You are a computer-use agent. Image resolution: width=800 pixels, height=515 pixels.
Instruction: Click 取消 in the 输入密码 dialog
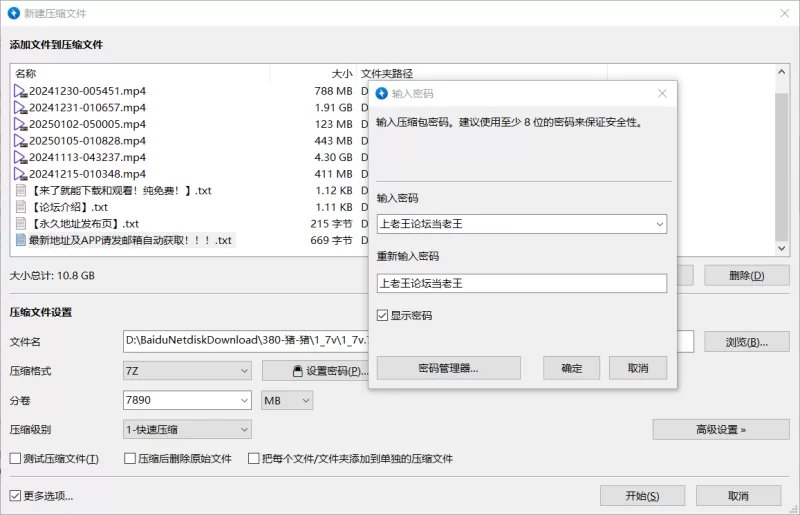638,368
